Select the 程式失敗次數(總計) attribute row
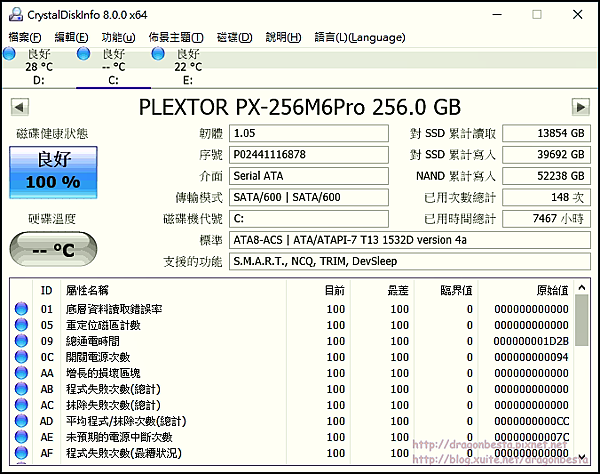The width and height of the screenshot is (600, 474). pos(292,389)
